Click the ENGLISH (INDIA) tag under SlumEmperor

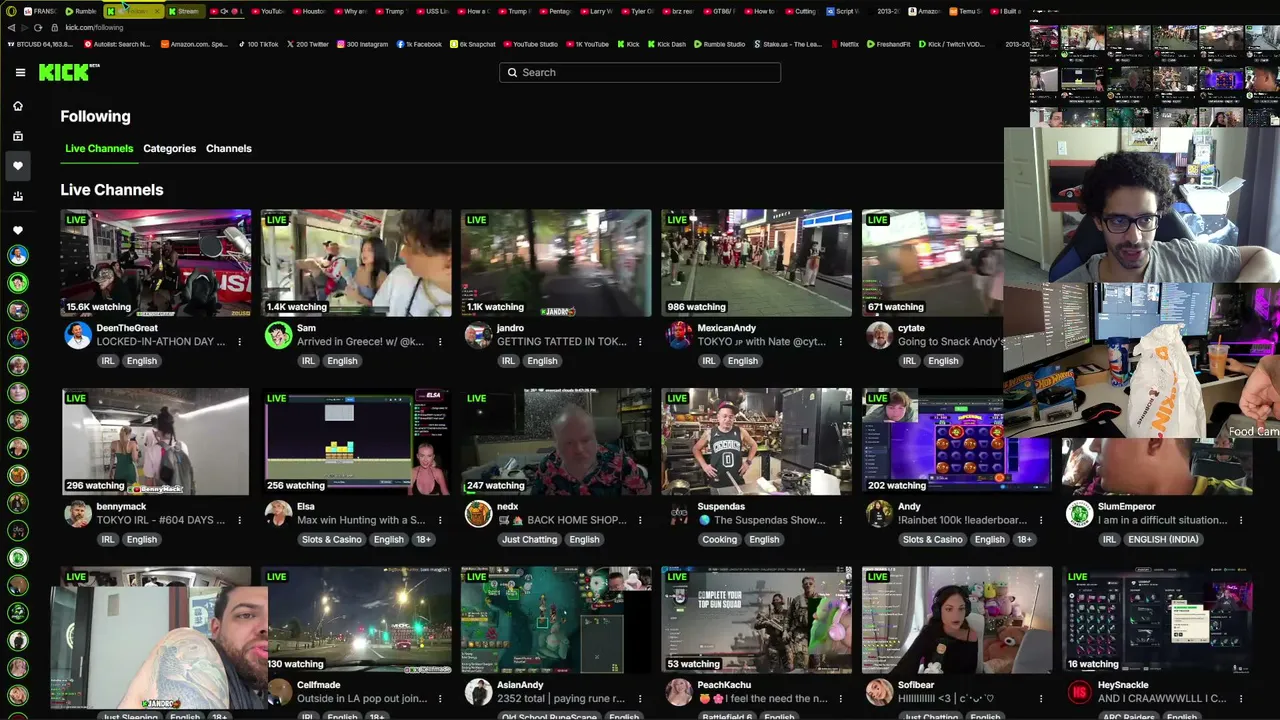pos(1162,539)
